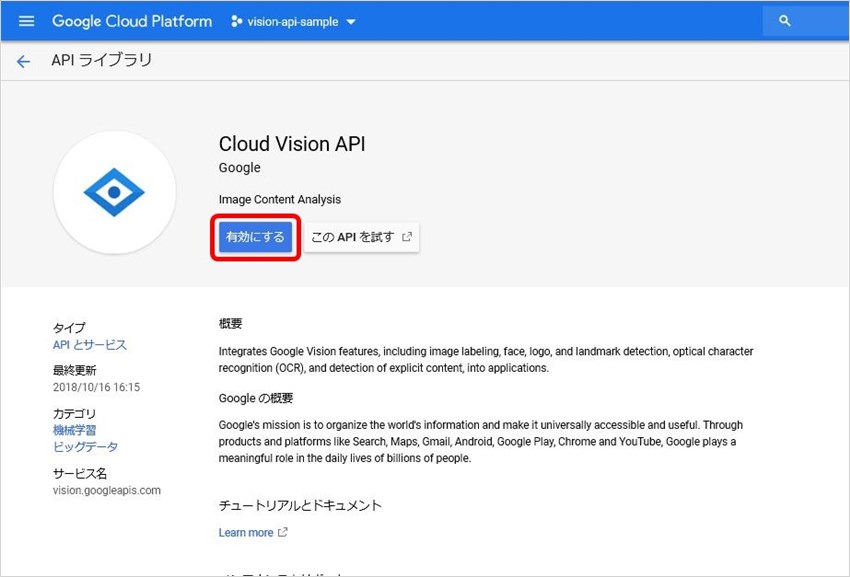The image size is (850, 577).
Task: Click the Google の概要 heading
Action: [x=256, y=398]
